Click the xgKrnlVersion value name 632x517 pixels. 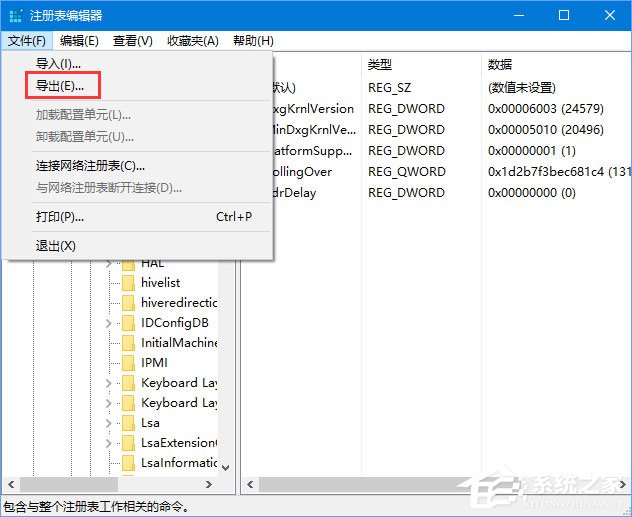point(314,109)
